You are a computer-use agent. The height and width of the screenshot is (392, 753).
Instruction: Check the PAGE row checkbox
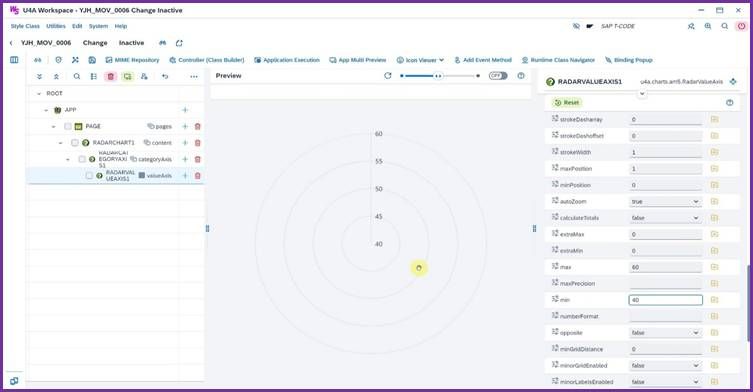pyautogui.click(x=68, y=126)
